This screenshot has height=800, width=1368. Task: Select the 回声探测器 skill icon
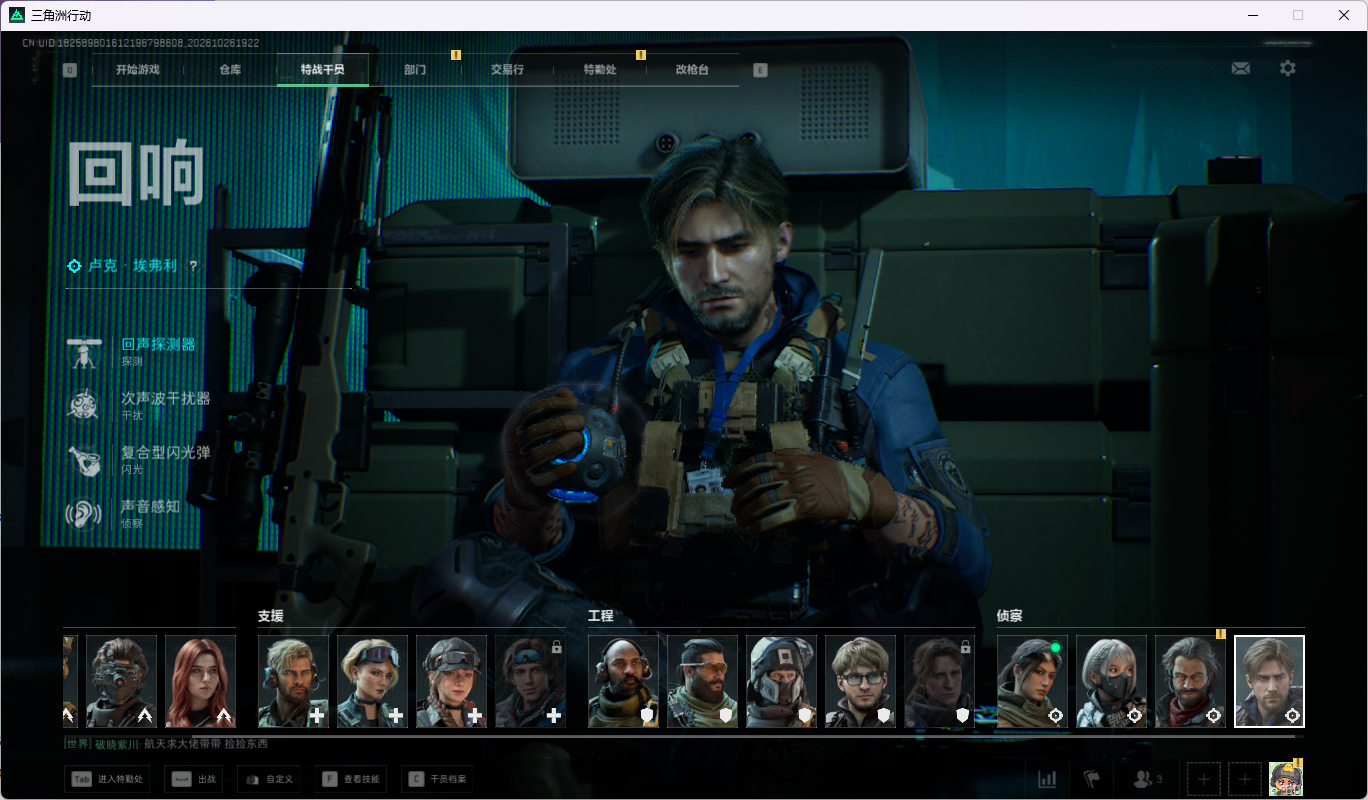click(82, 352)
